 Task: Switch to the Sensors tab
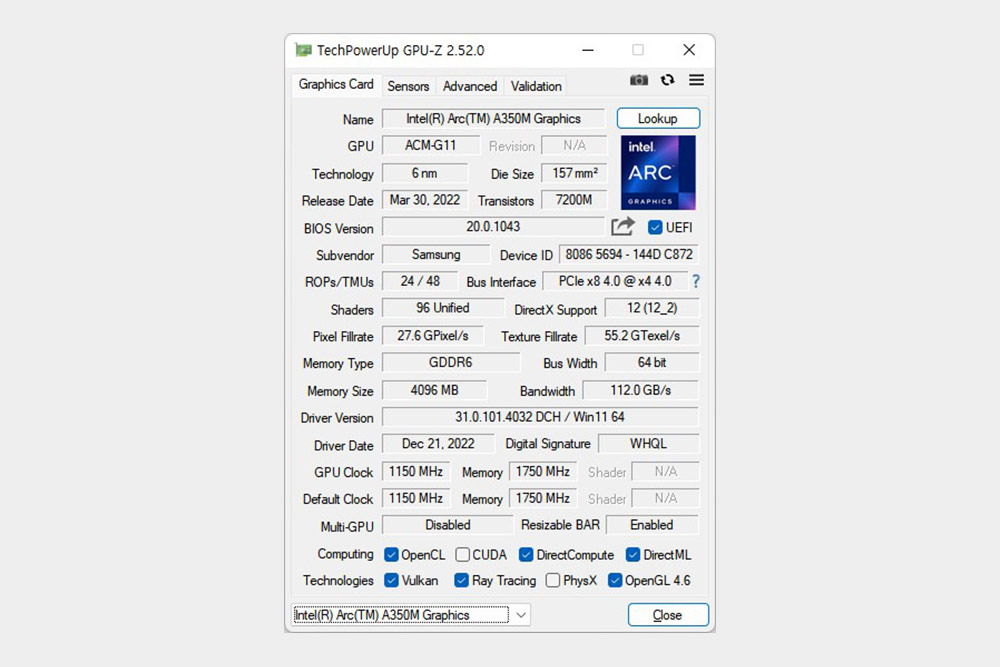point(408,86)
